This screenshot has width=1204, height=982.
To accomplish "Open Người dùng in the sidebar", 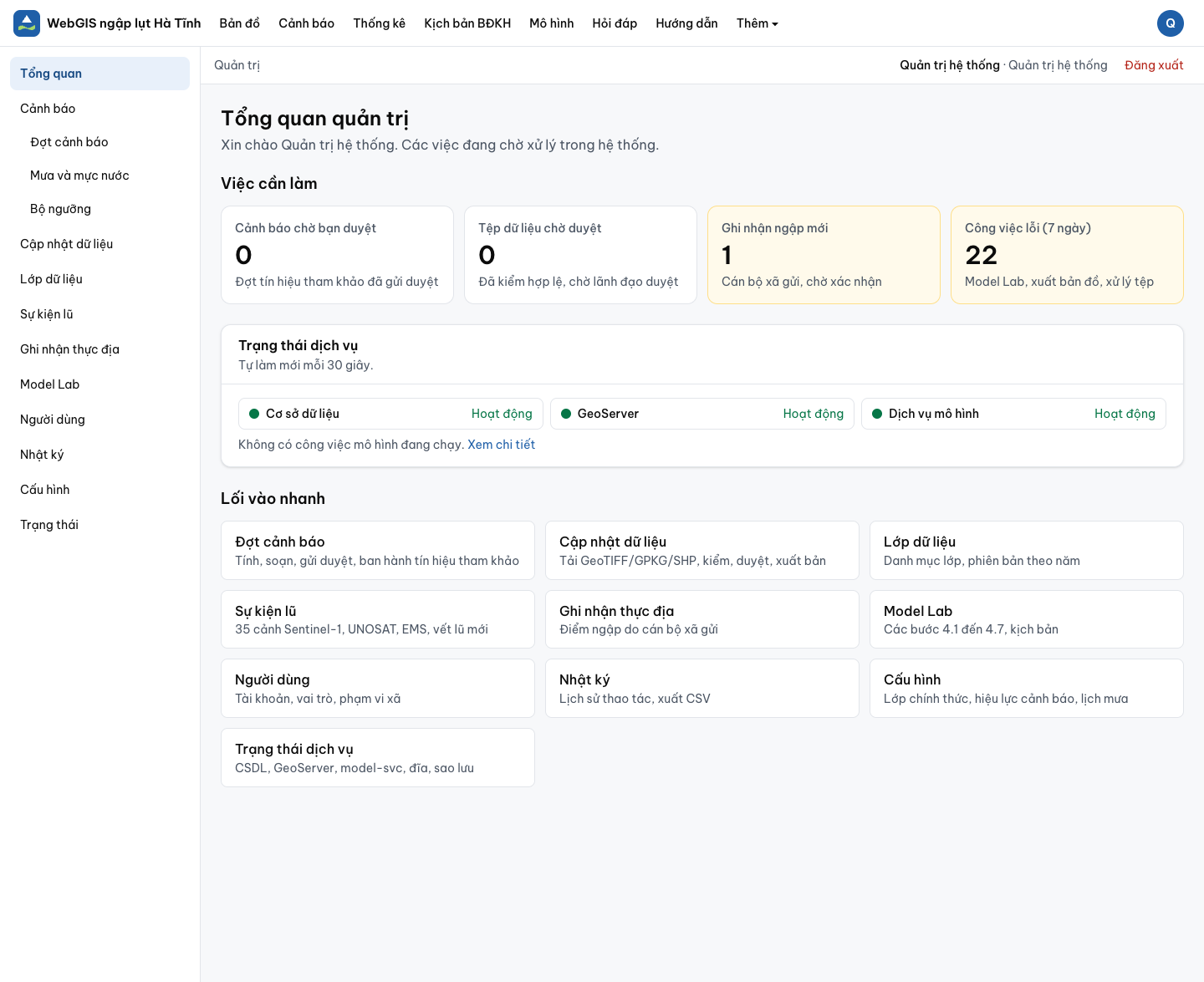I will click(100, 420).
